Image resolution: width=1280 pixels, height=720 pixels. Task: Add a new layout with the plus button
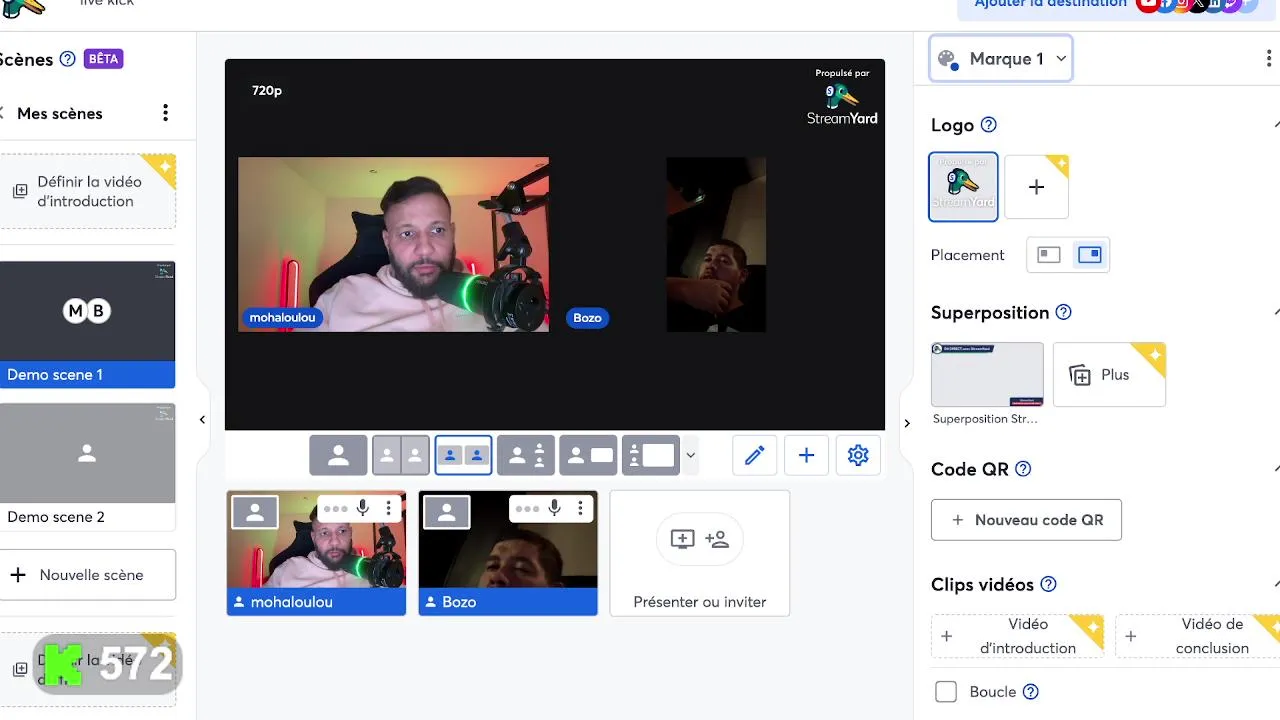pyautogui.click(x=806, y=456)
